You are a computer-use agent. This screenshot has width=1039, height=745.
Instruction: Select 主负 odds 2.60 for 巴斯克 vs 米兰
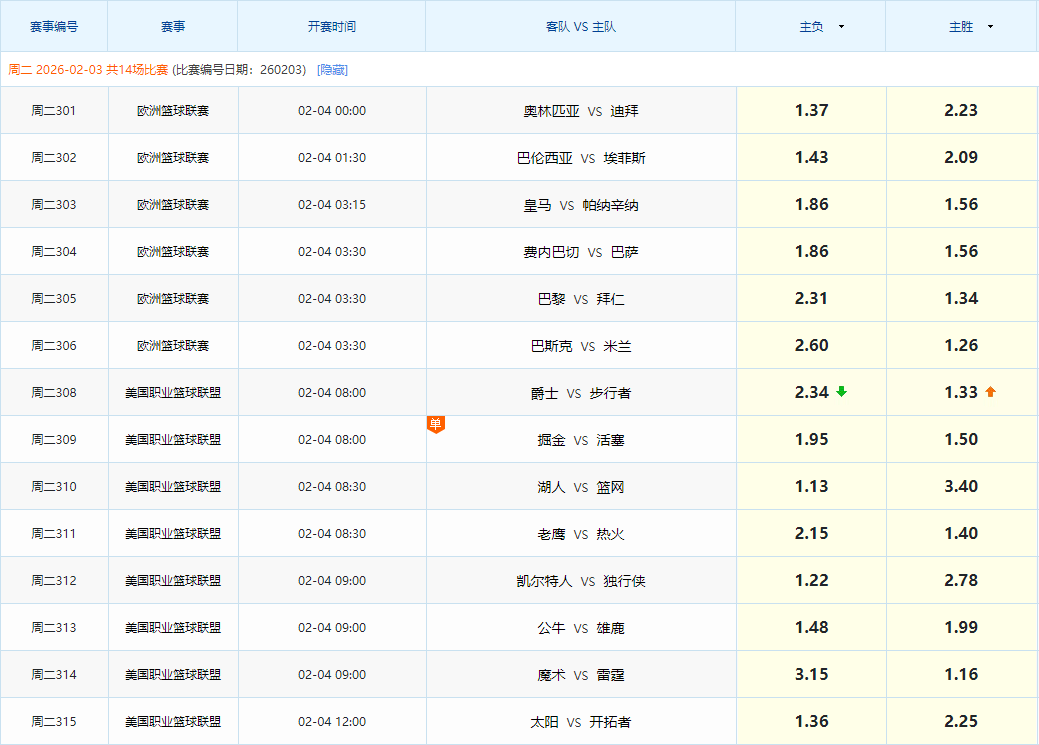tap(812, 345)
